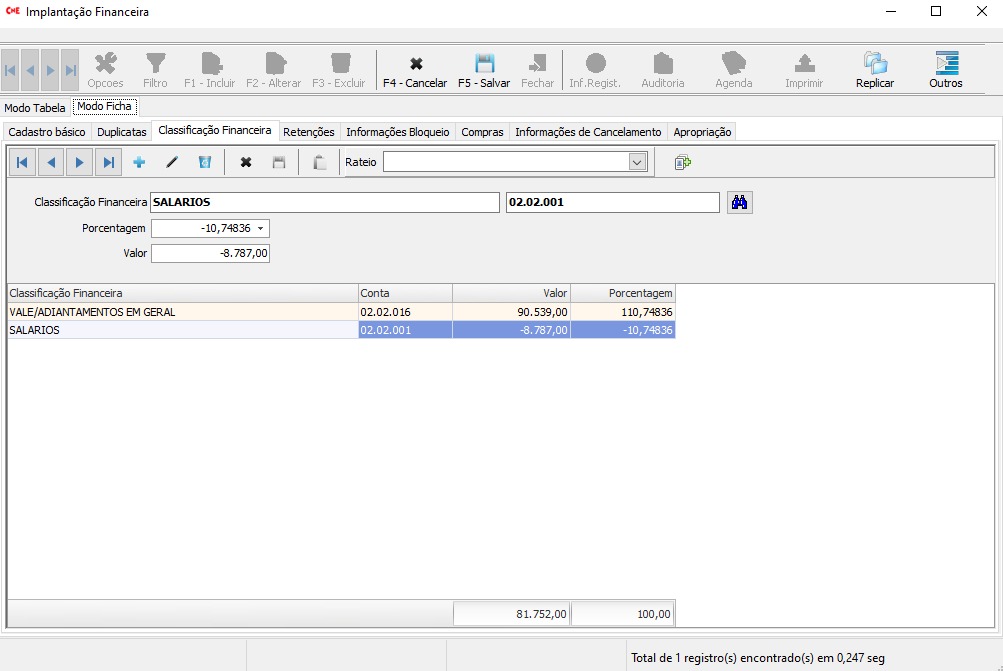The image size is (1003, 671).
Task: Open the Porcentagem dropdown arrow
Action: click(x=261, y=229)
